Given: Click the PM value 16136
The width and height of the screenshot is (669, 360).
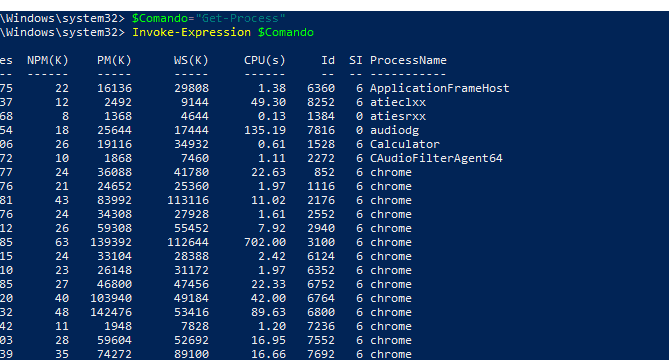Looking at the screenshot, I should pyautogui.click(x=114, y=88).
